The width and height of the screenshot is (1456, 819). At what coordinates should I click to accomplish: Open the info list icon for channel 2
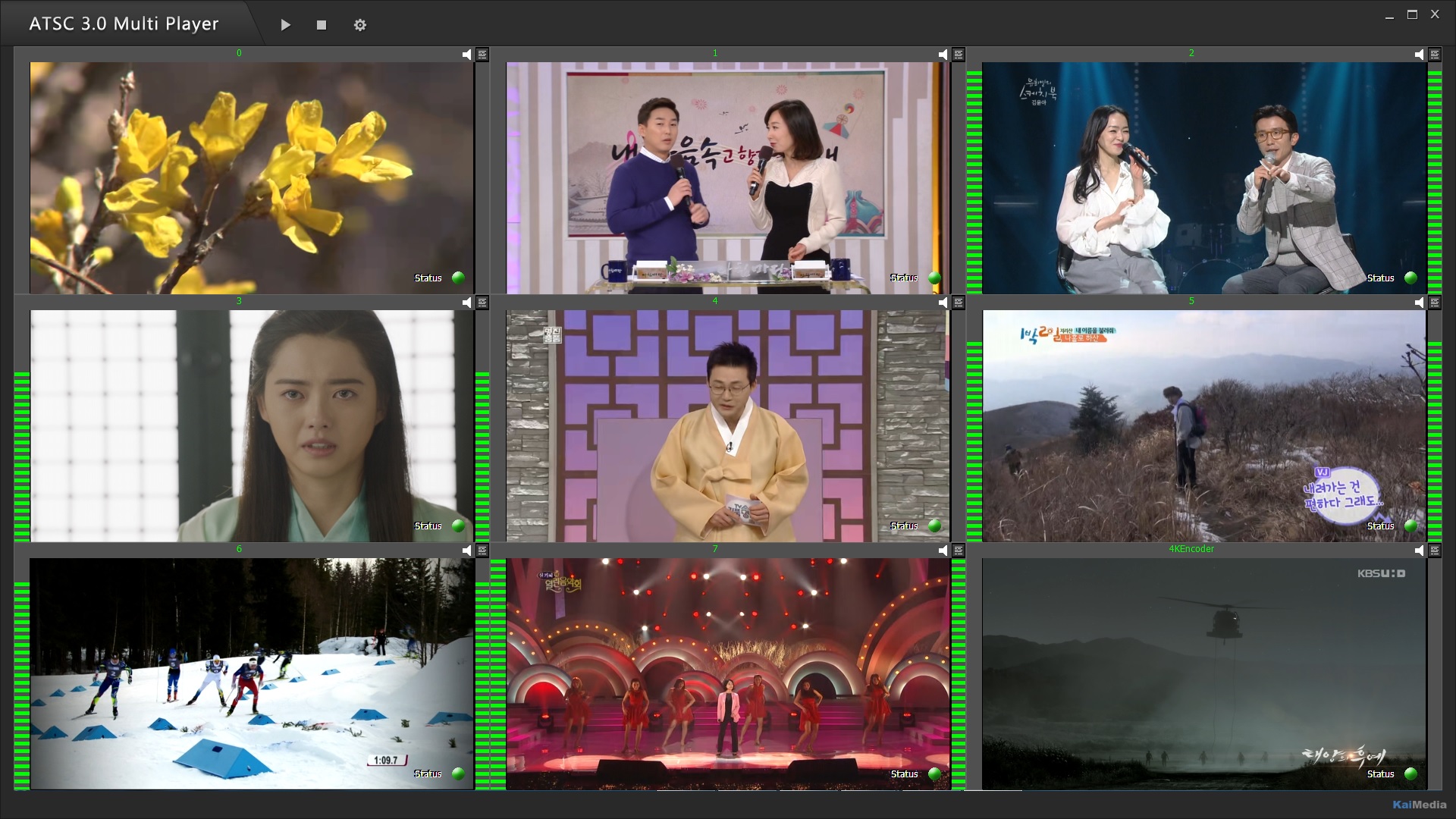1435,55
